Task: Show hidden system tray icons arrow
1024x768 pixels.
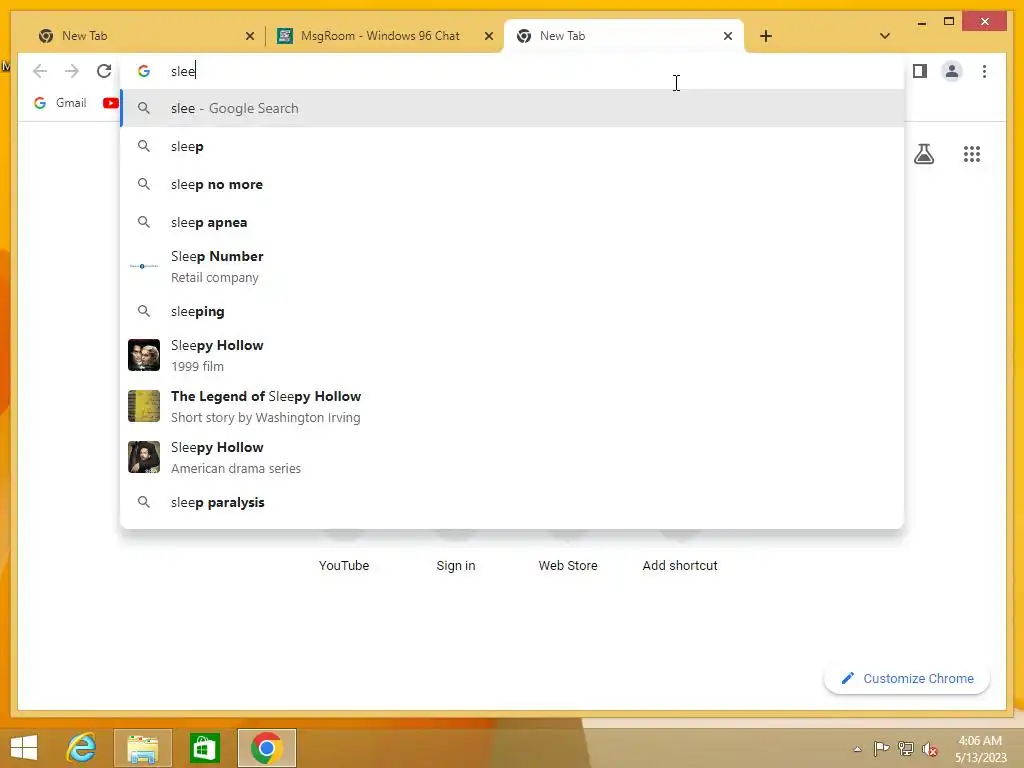Action: (857, 749)
